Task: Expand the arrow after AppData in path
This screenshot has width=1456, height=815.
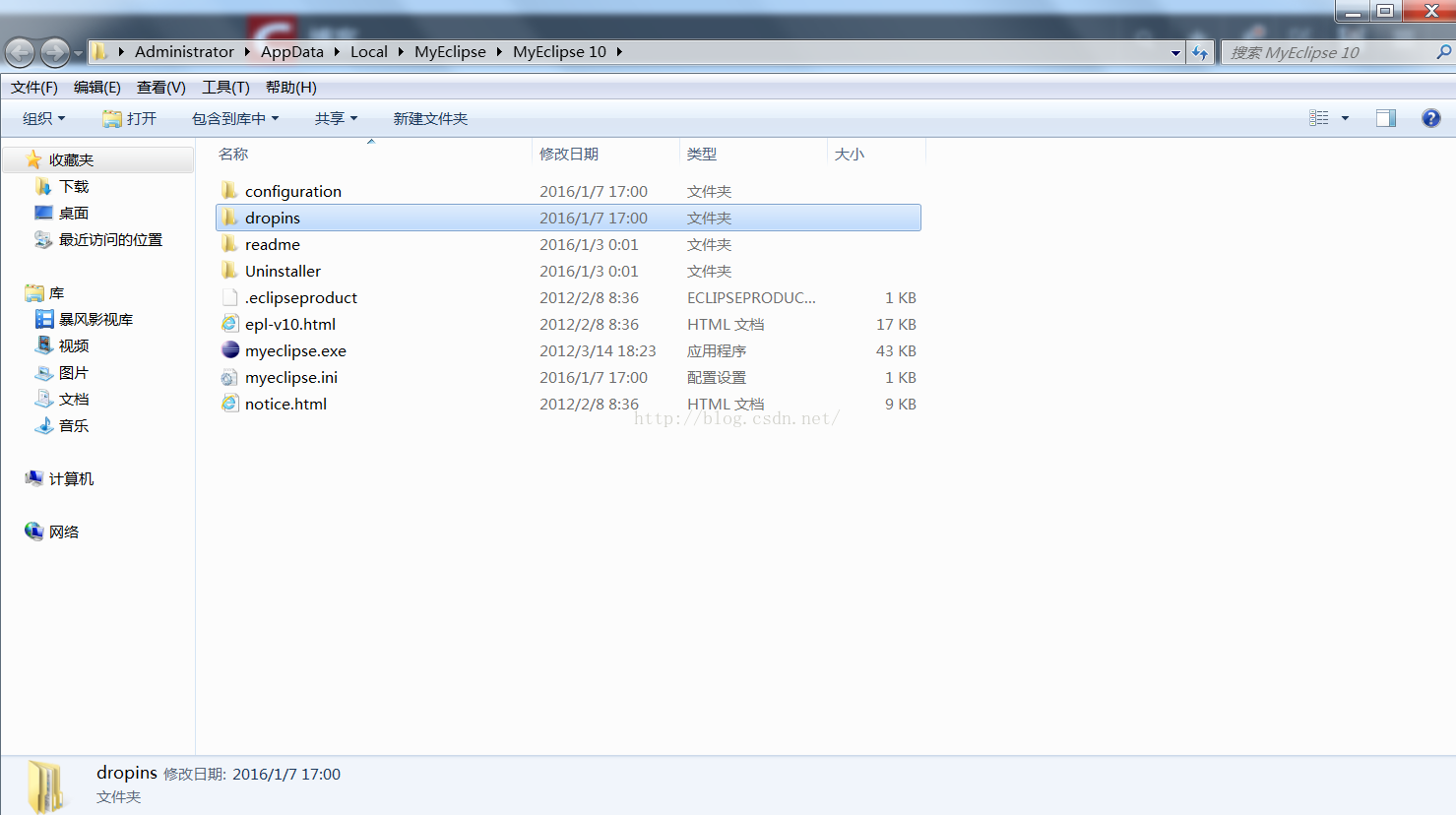Action: pos(337,51)
